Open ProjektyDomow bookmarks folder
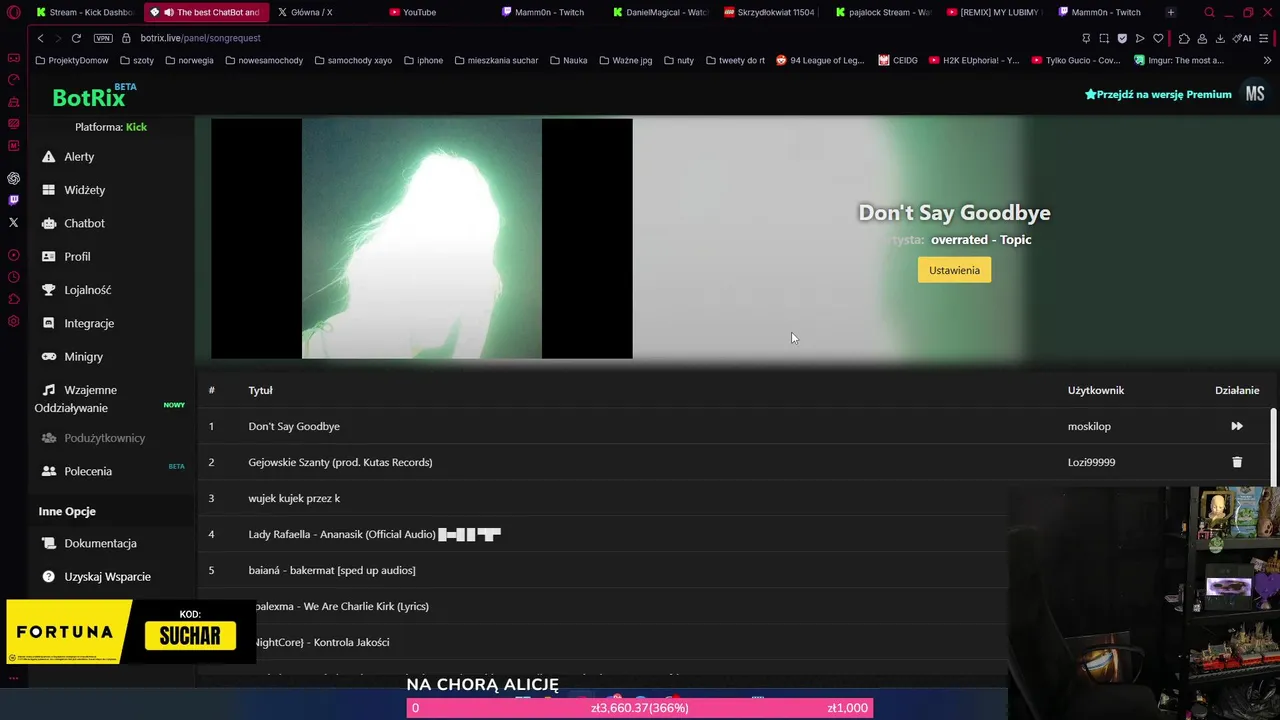 (x=71, y=60)
